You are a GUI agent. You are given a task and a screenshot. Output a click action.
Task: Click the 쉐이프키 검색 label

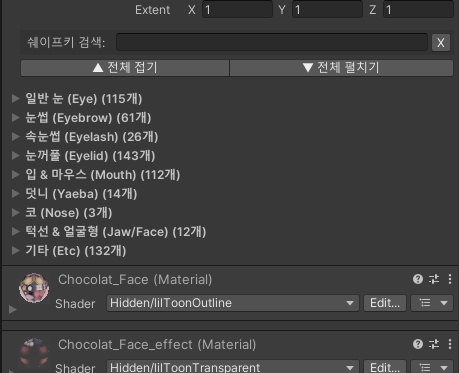(x=66, y=43)
